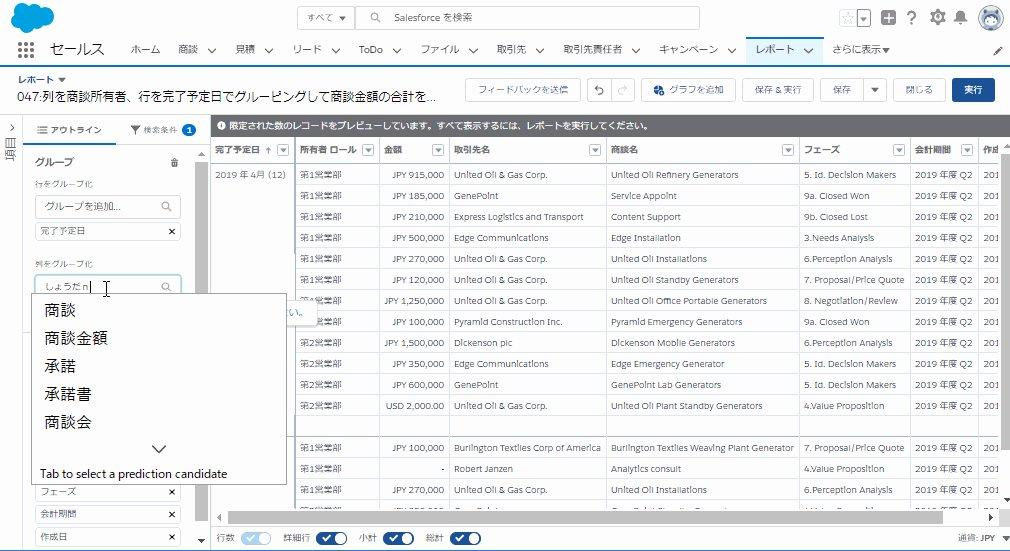
Task: Open the setup gear icon
Action: (x=937, y=17)
